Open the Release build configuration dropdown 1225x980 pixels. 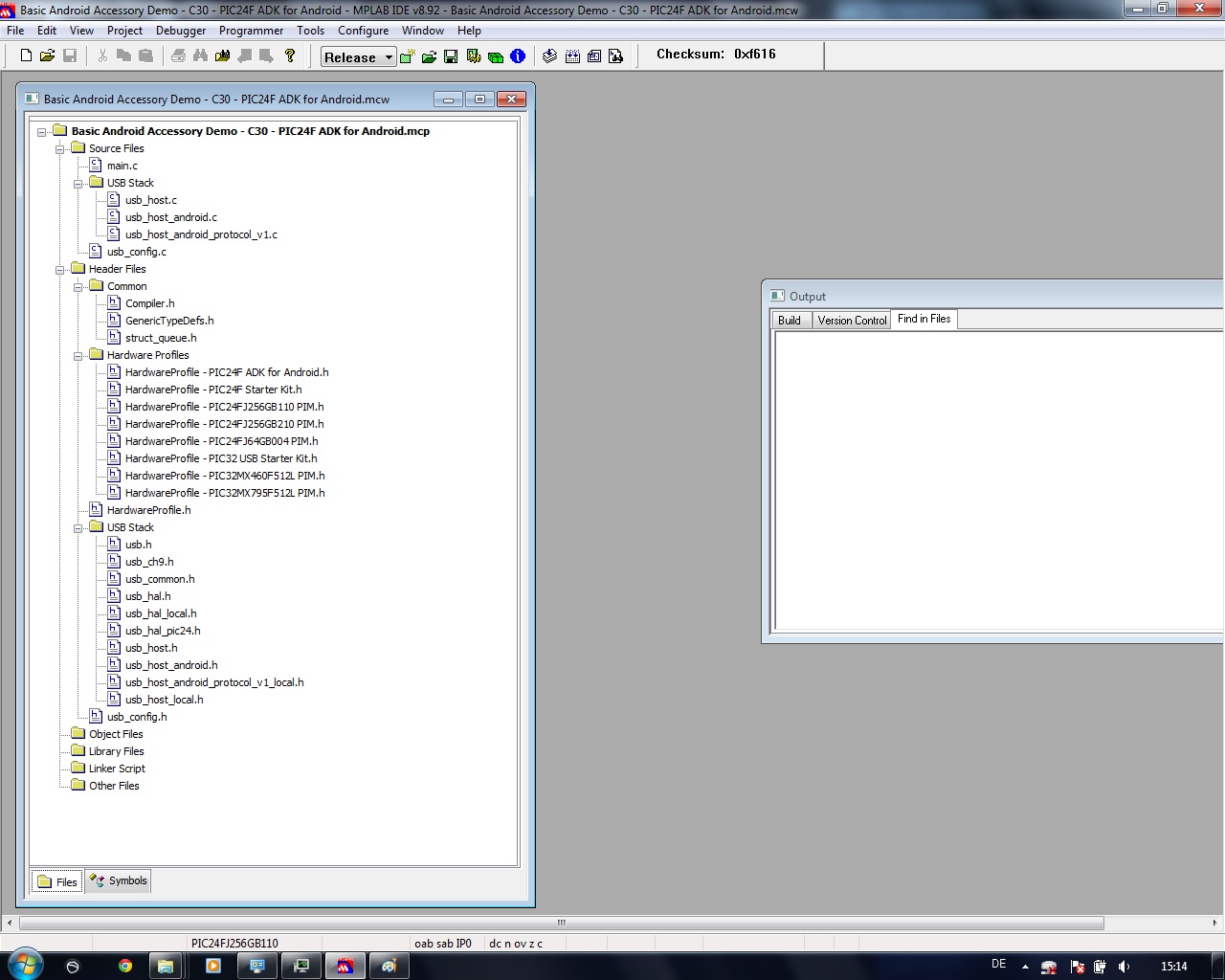pos(358,56)
